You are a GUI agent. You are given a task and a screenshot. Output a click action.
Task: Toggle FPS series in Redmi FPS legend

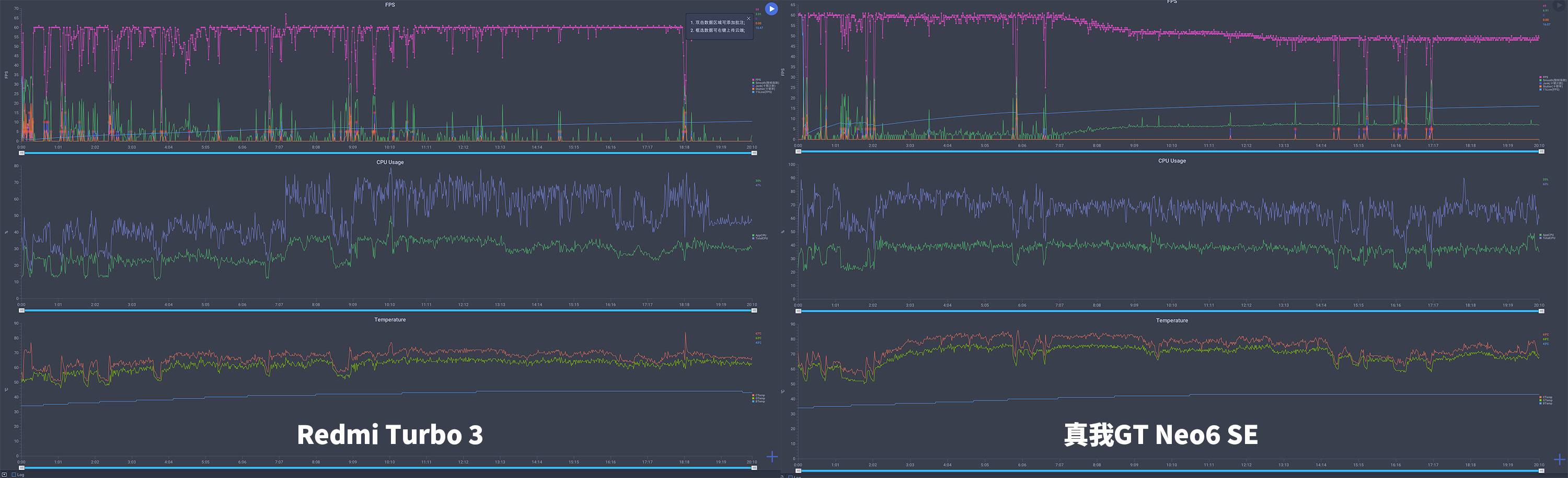click(757, 80)
